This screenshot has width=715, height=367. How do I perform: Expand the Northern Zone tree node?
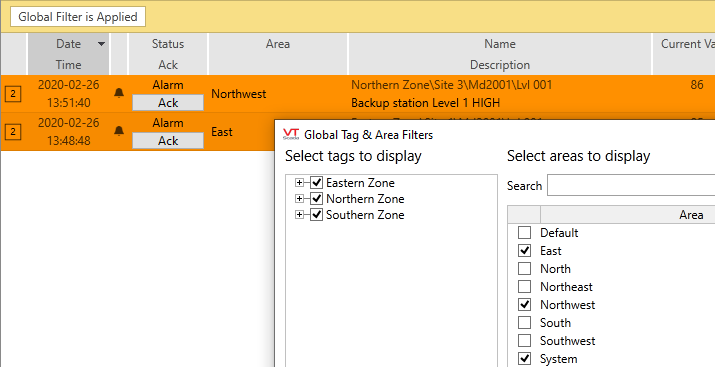(299, 199)
